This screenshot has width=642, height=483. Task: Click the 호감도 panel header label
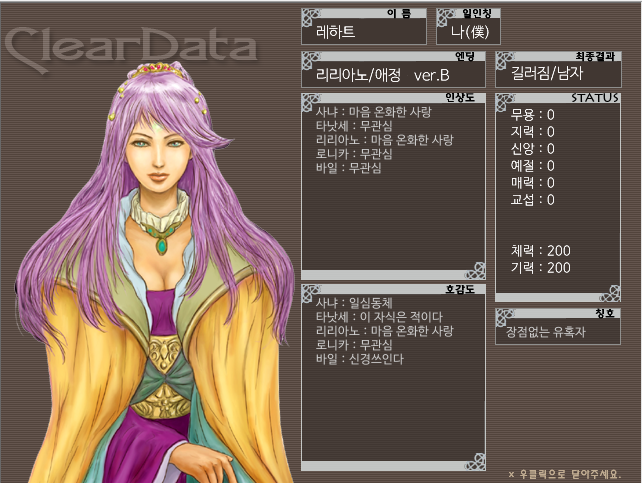coord(460,289)
